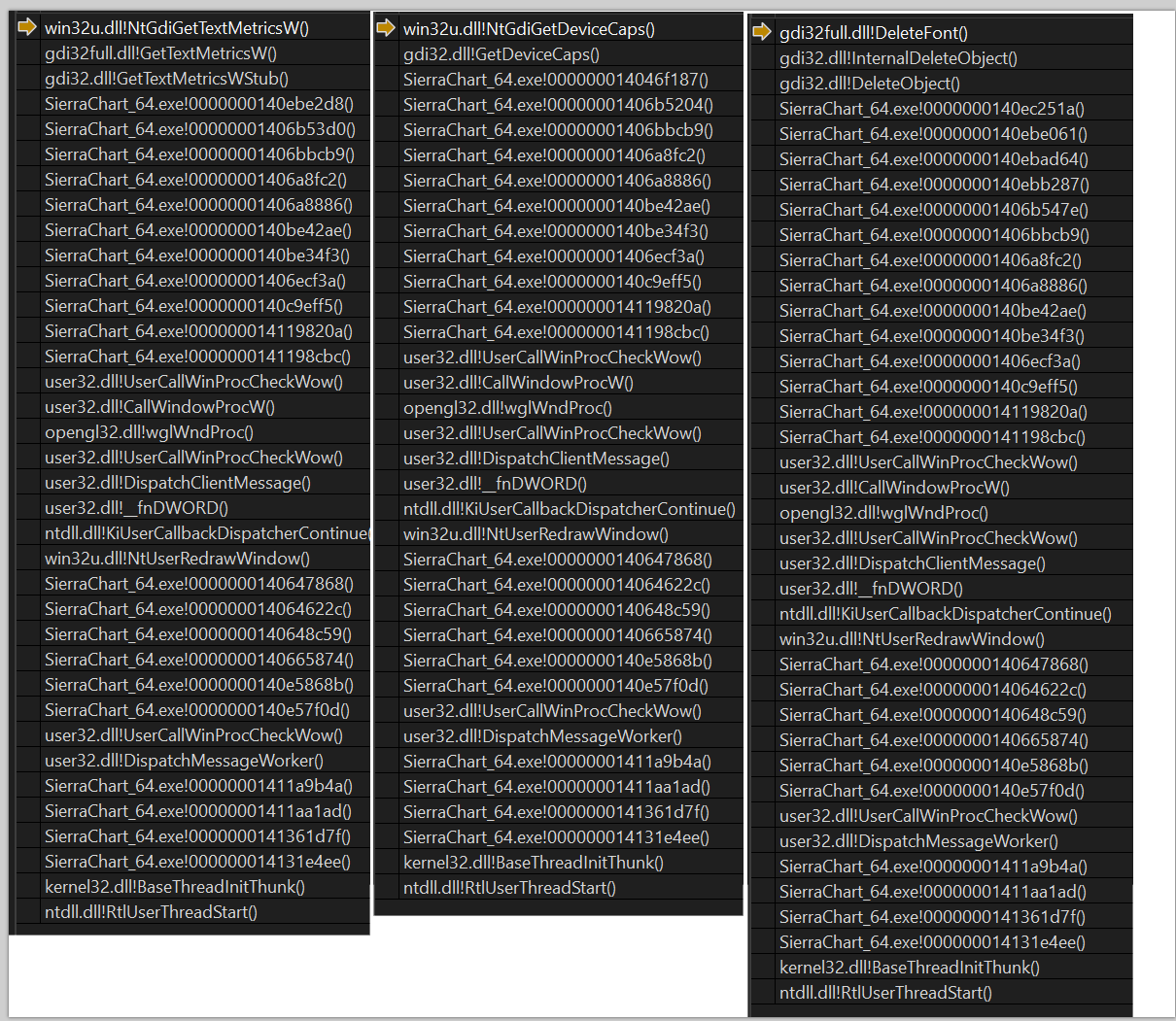Select frame 0000000140c9eff5() in the GetTextMetricsW stack
The image size is (1176, 1021).
(x=193, y=306)
